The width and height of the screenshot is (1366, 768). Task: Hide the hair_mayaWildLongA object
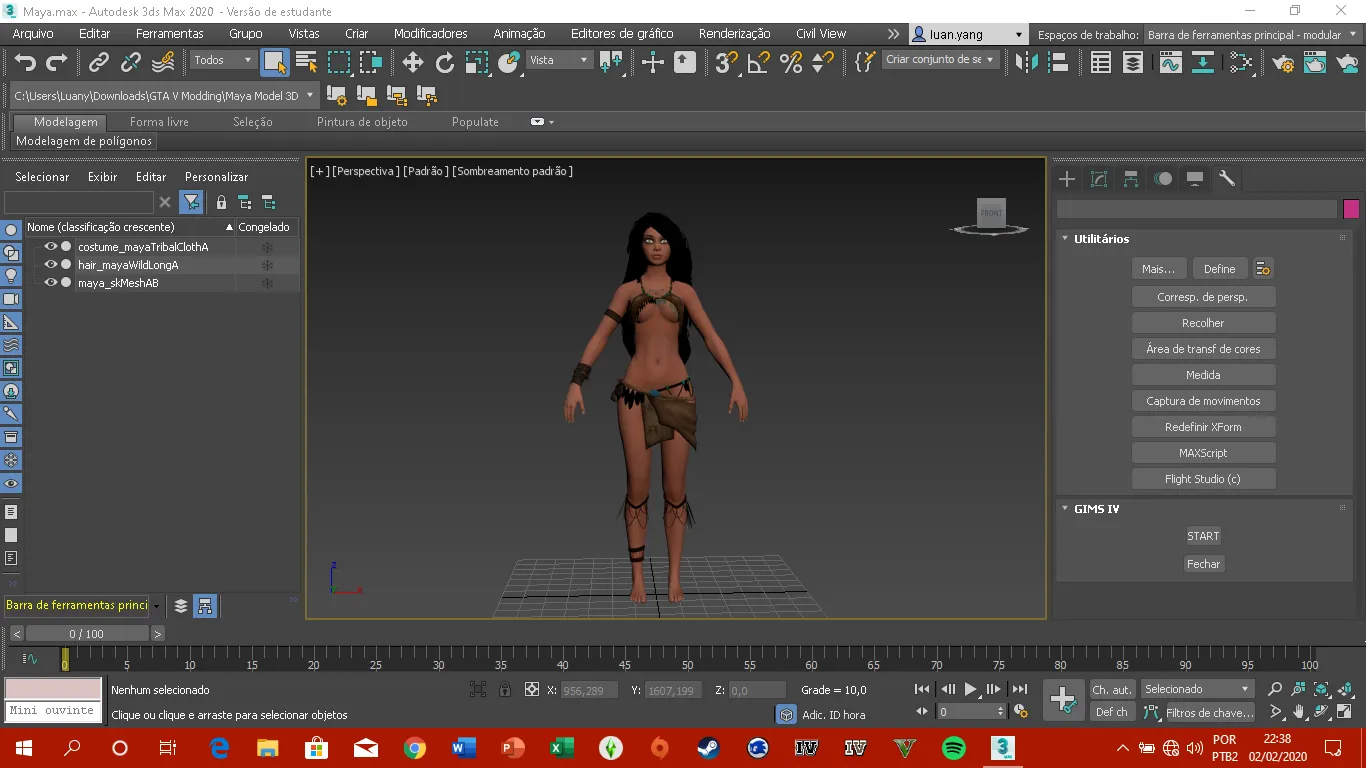[51, 265]
